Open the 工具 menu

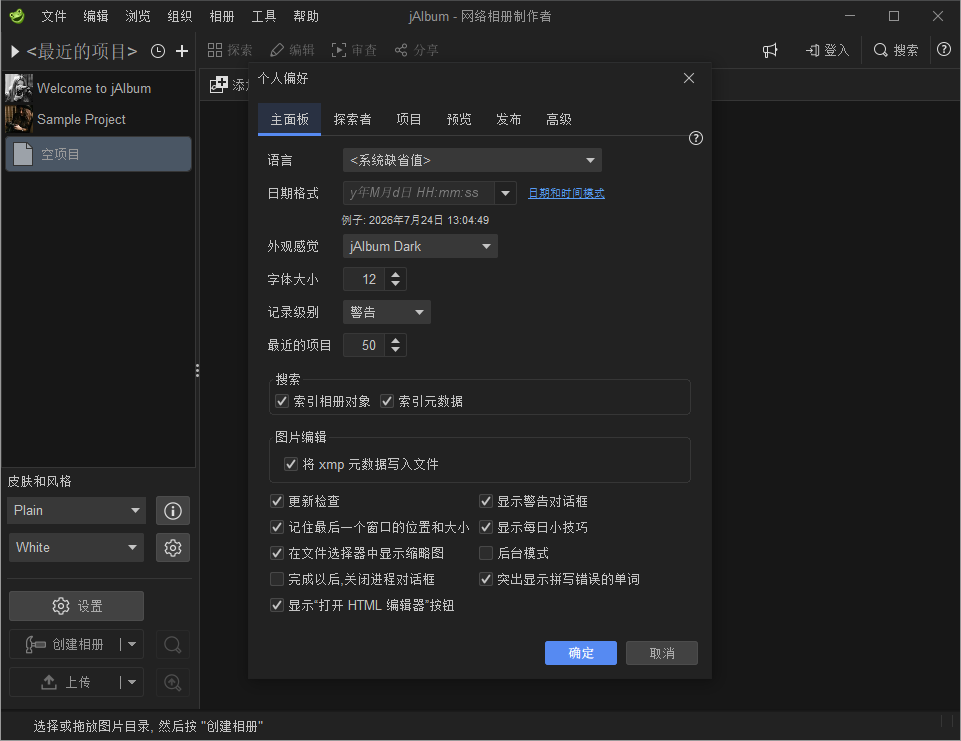pyautogui.click(x=264, y=17)
